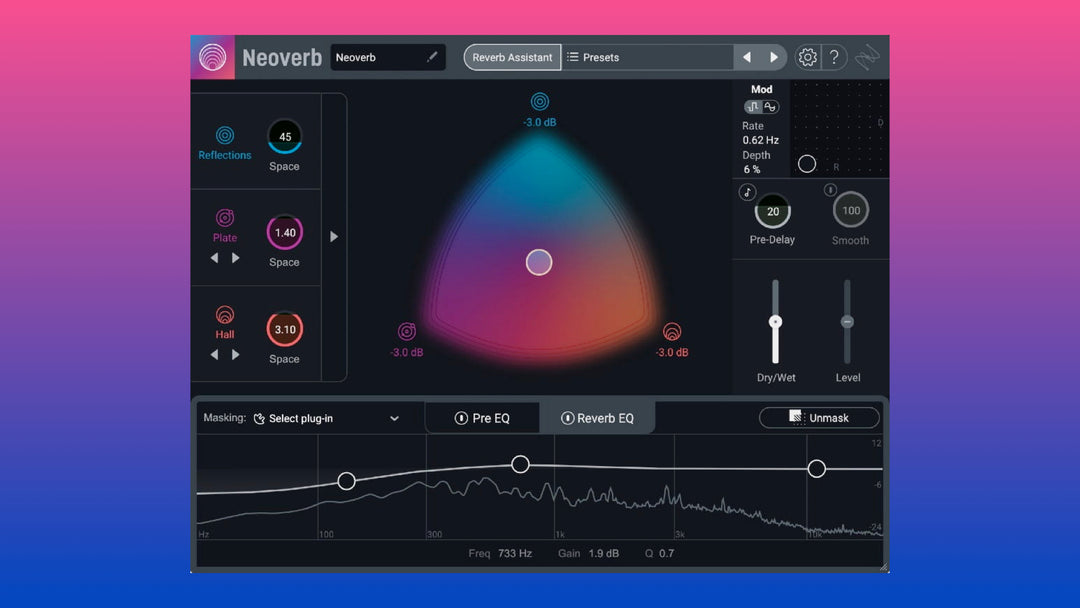Screen dimensions: 1080x608
Task: Edit preset name with pencil icon
Action: coord(432,57)
